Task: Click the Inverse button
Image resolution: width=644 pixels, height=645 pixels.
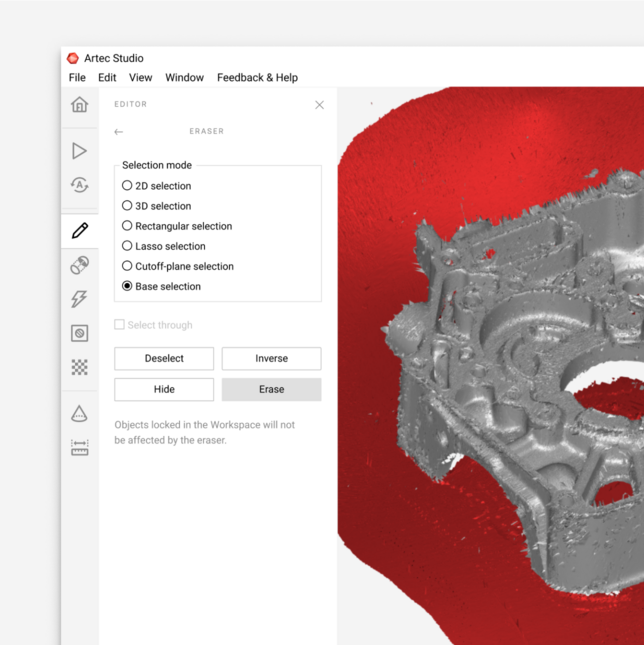Action: coord(271,358)
